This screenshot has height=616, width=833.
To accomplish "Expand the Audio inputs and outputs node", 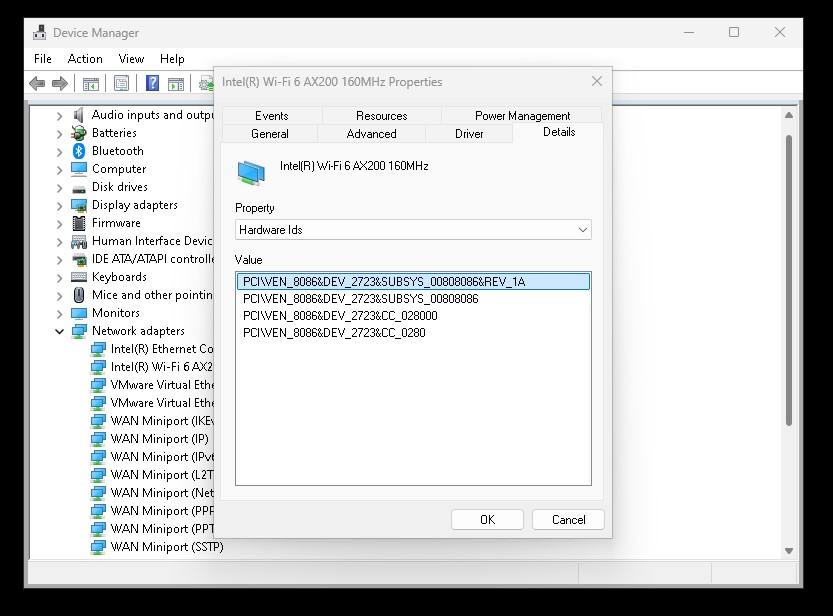I will click(x=59, y=116).
